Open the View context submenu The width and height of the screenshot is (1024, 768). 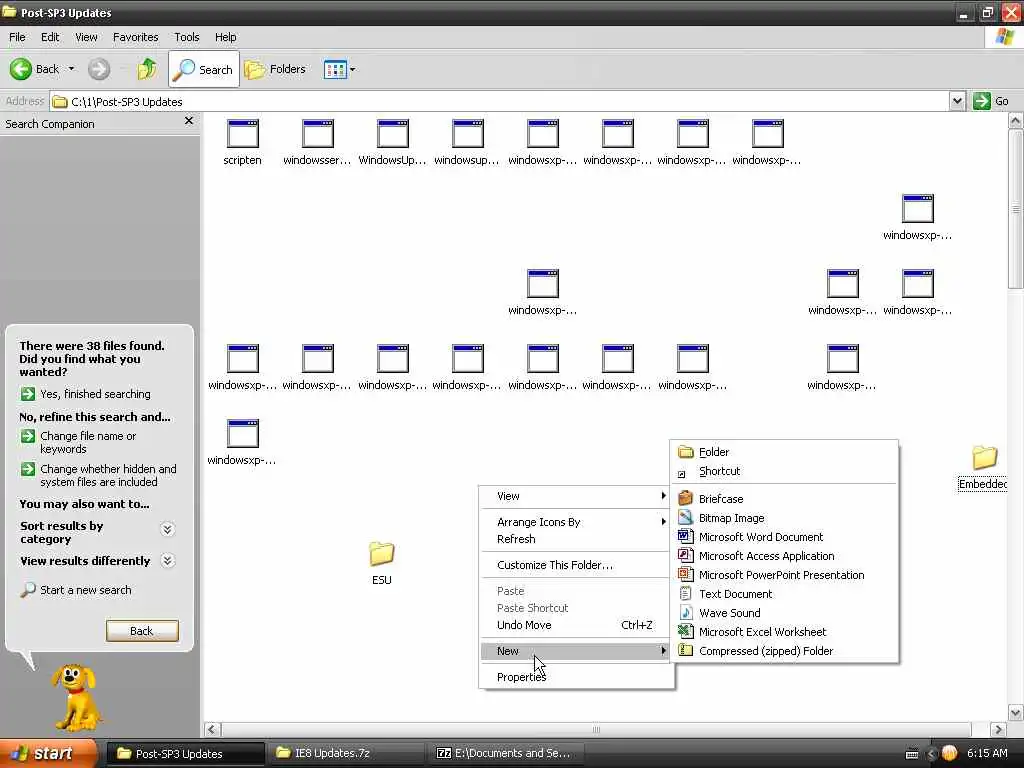click(575, 496)
